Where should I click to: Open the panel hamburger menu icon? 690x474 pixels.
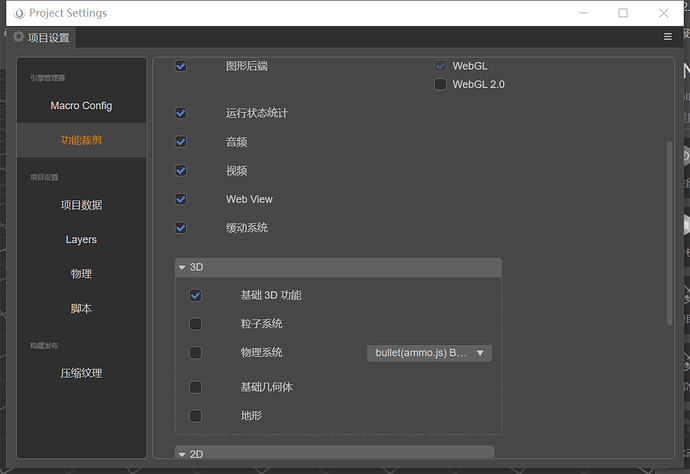tap(667, 37)
